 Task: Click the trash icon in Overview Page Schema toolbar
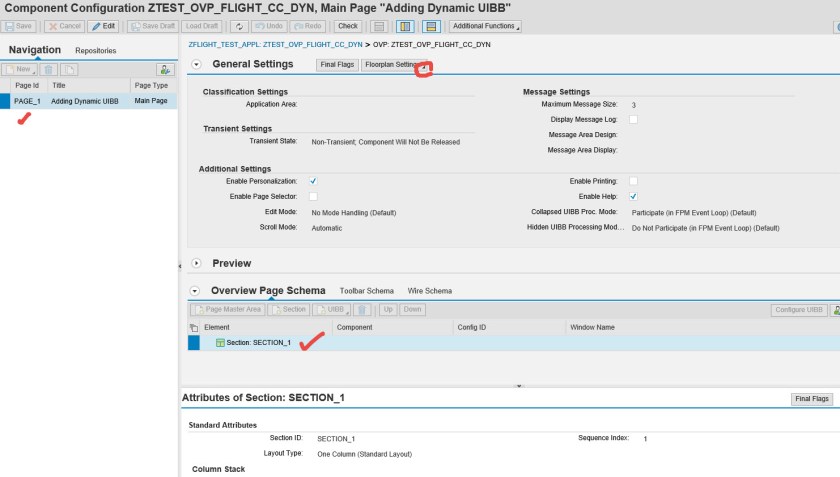click(363, 310)
